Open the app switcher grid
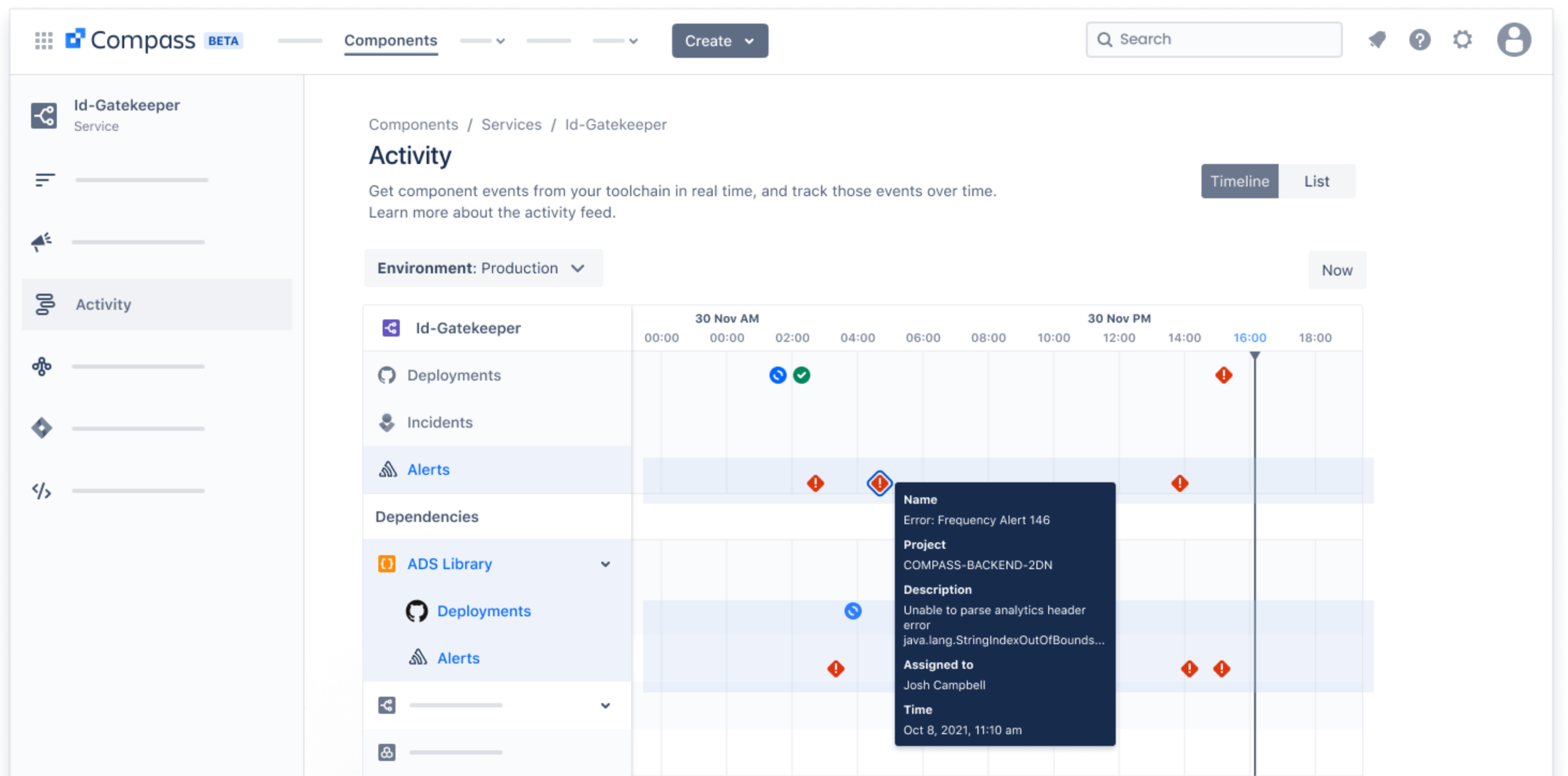 tap(43, 39)
